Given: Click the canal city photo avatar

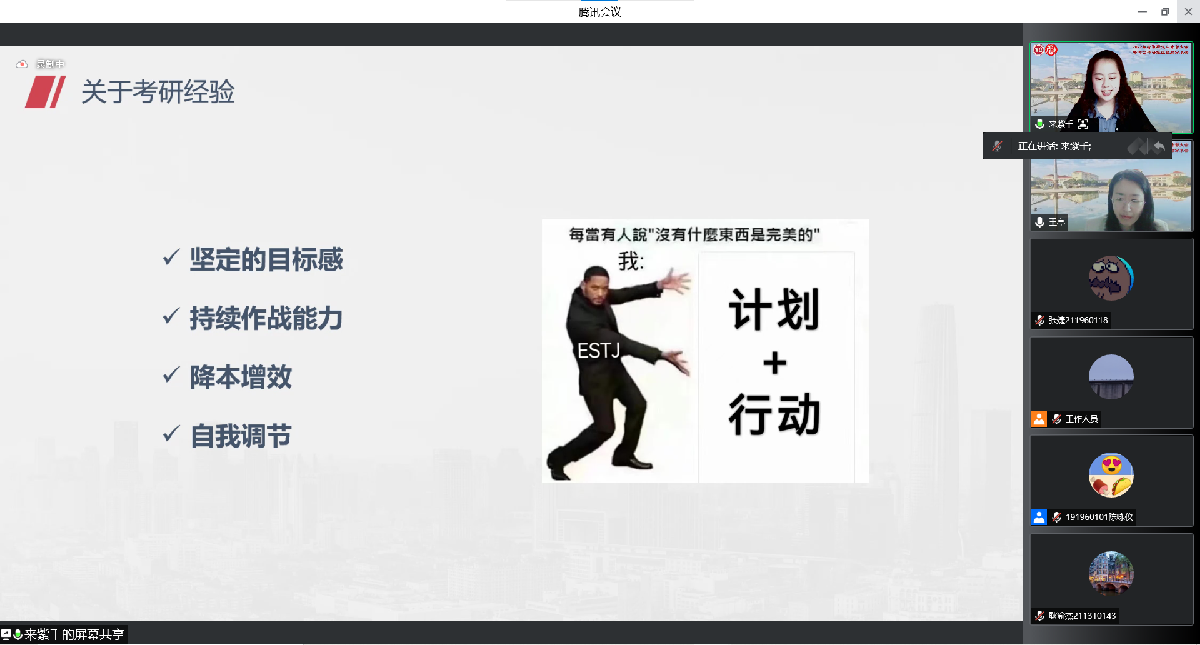Looking at the screenshot, I should pos(1111,570).
